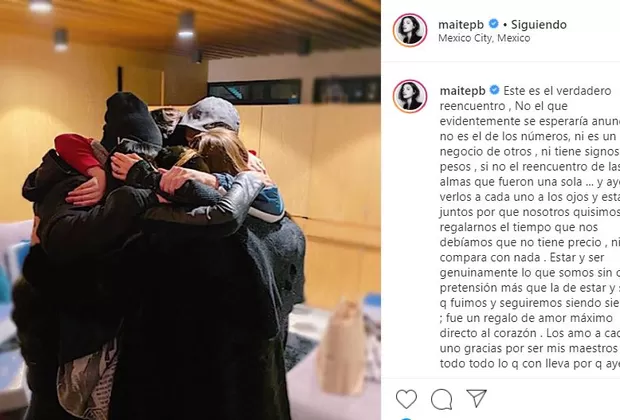Open the maitepb username in the post header

(x=461, y=25)
